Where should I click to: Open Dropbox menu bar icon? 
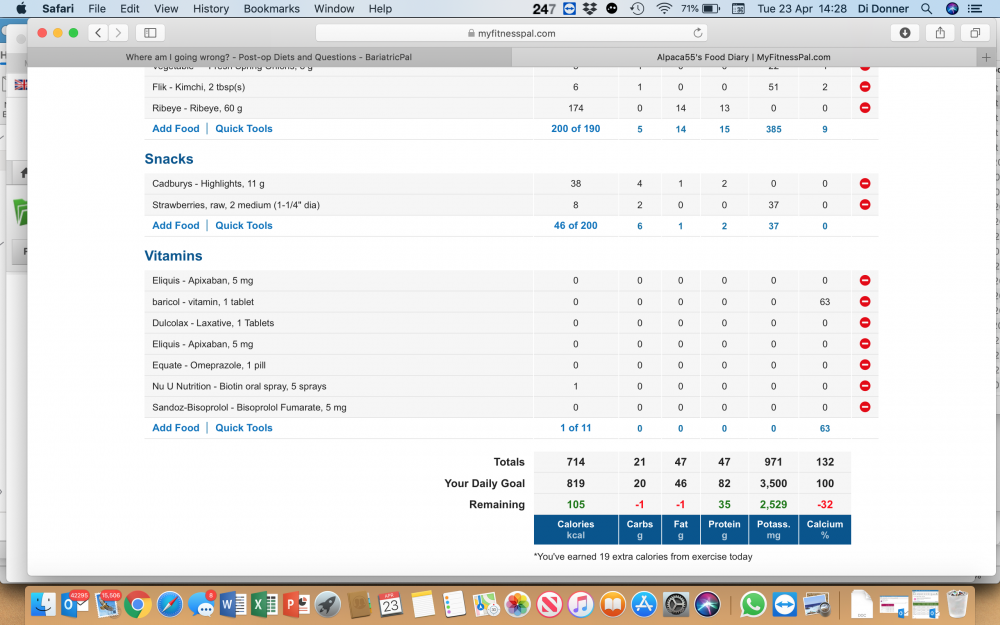590,8
